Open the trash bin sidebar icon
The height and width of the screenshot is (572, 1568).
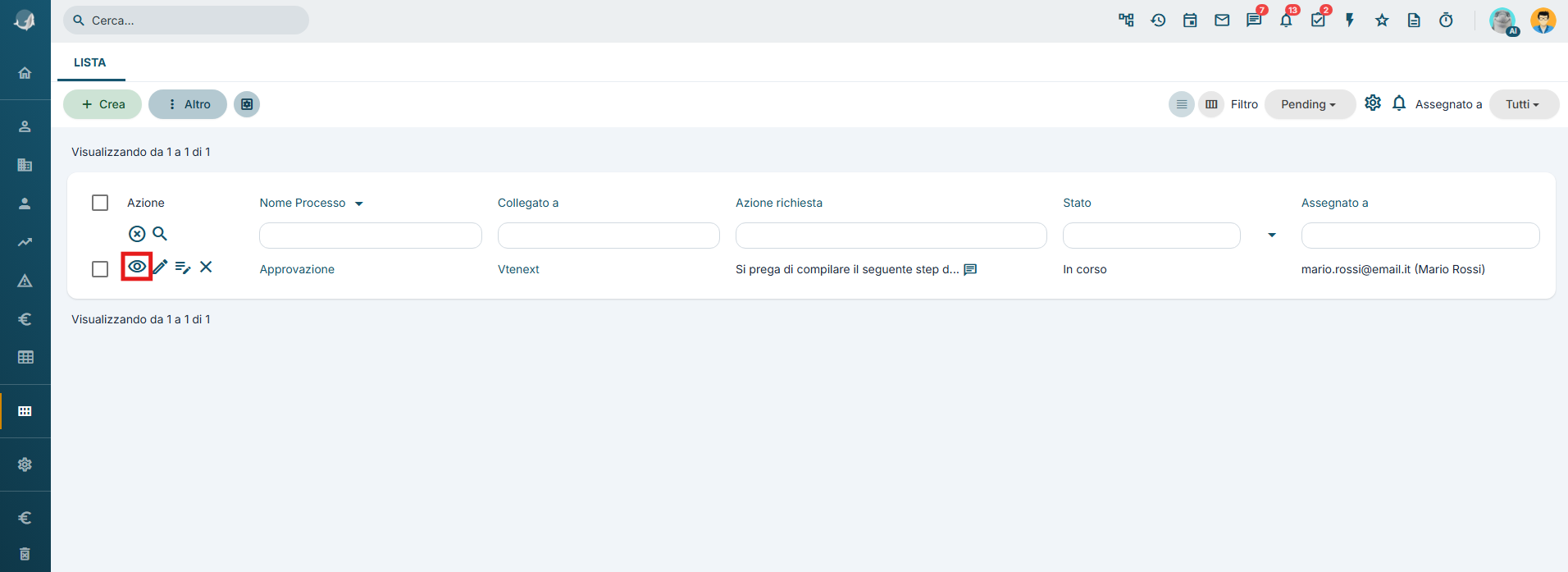25,554
